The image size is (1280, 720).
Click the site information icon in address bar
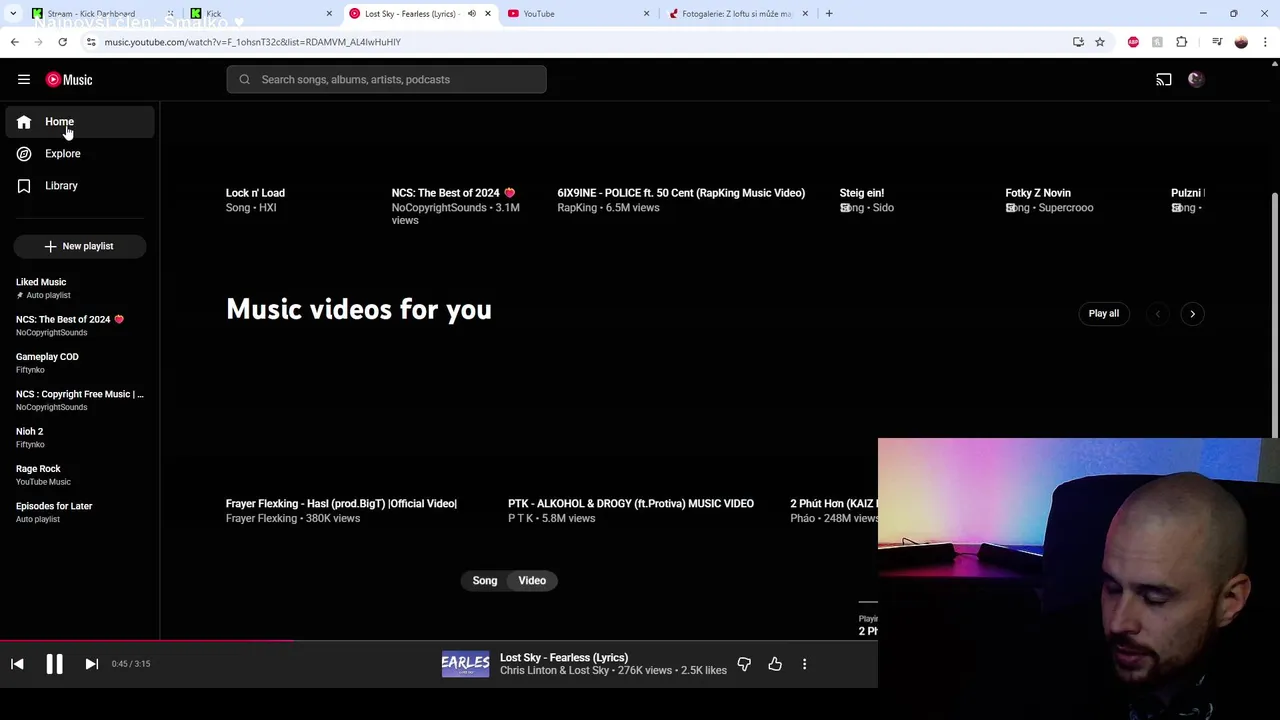[x=91, y=42]
